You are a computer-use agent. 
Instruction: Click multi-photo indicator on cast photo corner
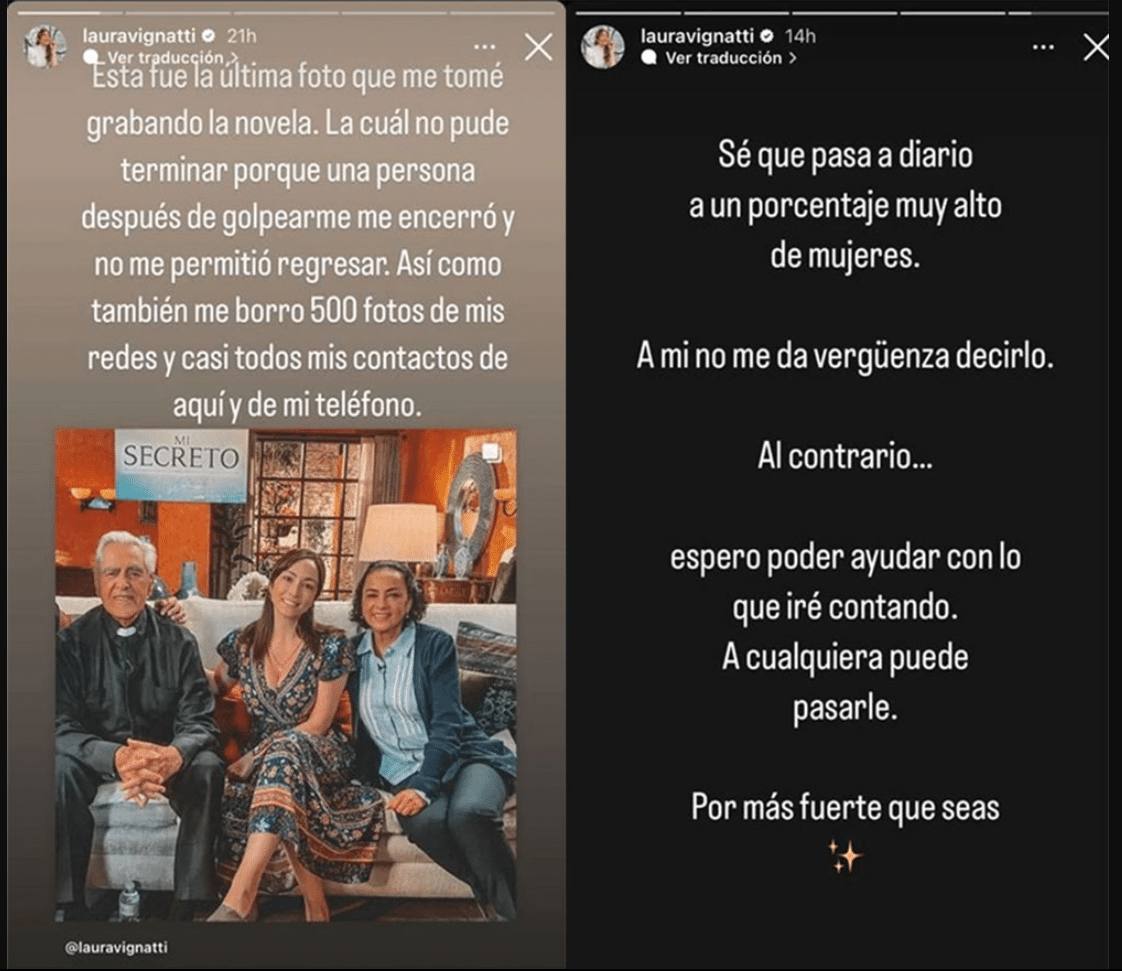coord(492,451)
